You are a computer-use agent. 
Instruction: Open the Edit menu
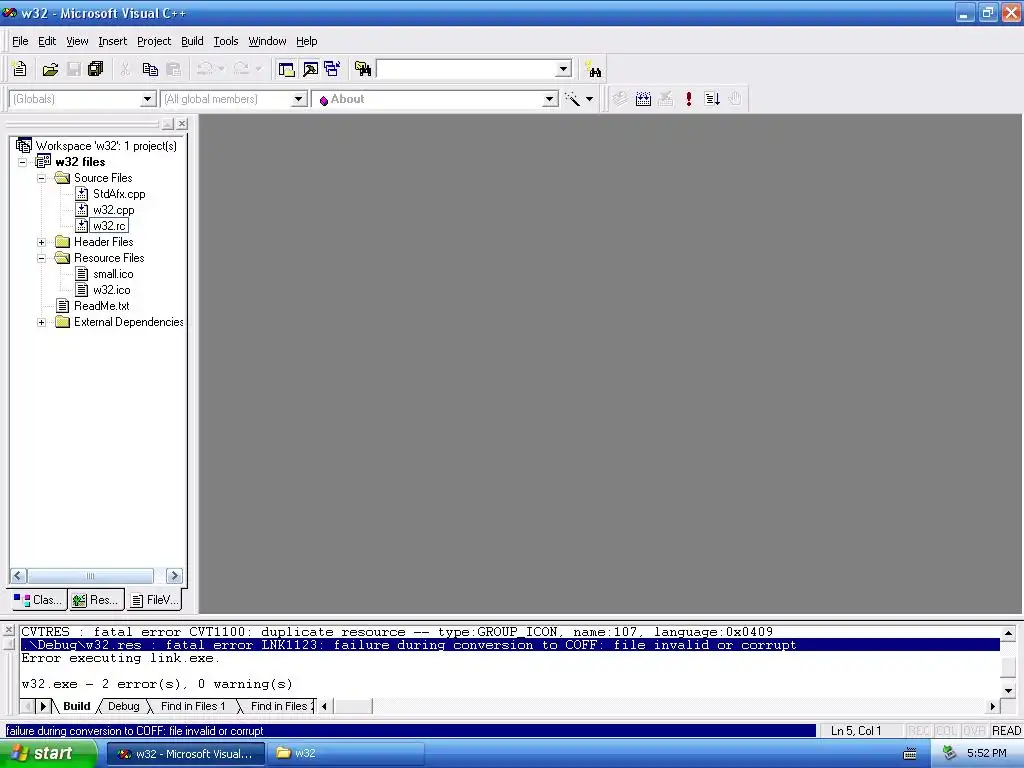click(47, 41)
